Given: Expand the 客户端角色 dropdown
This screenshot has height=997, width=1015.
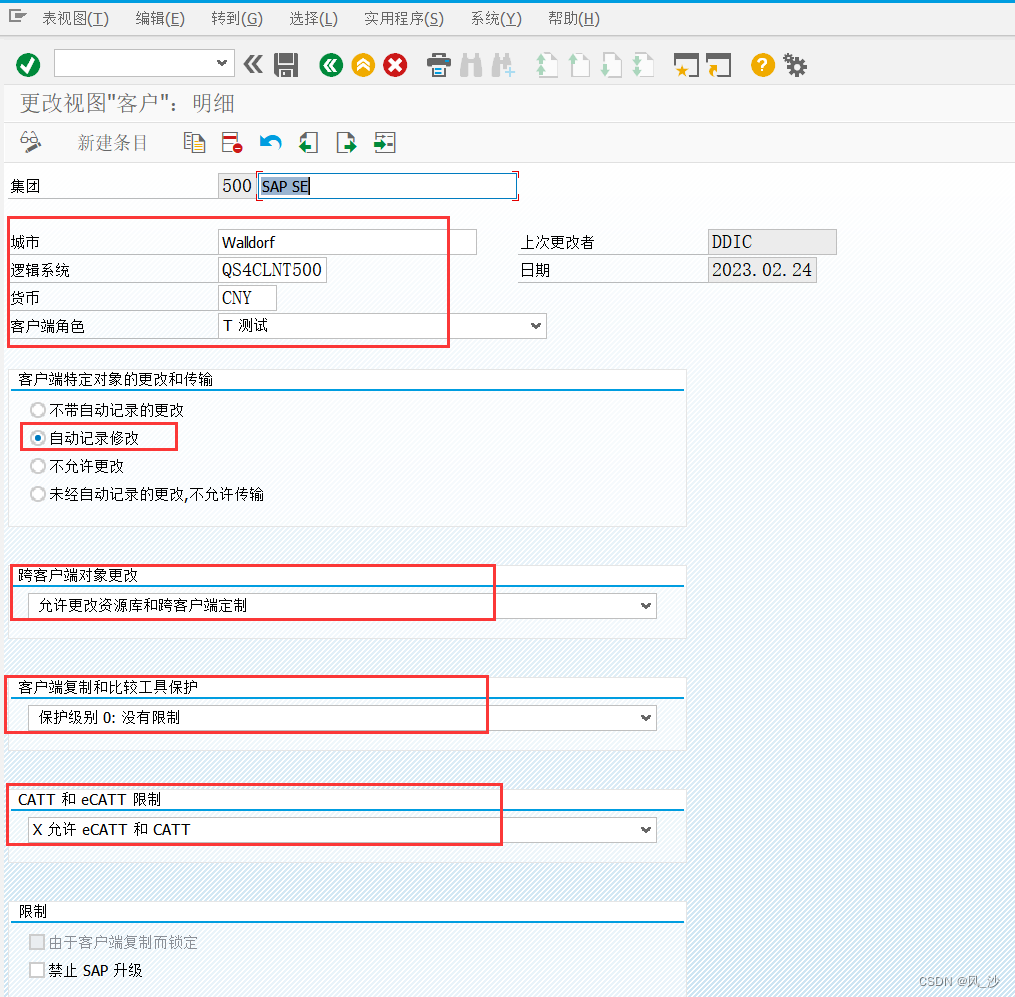Looking at the screenshot, I should click(x=536, y=326).
